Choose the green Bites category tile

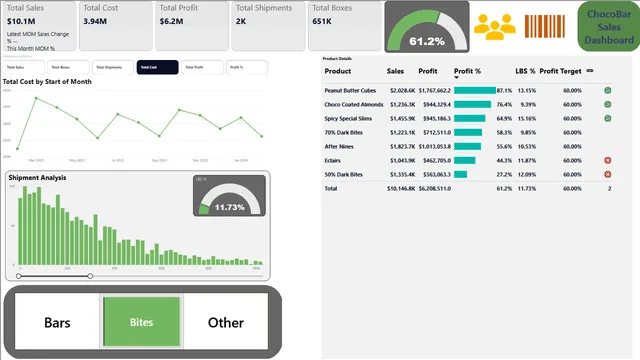[141, 322]
